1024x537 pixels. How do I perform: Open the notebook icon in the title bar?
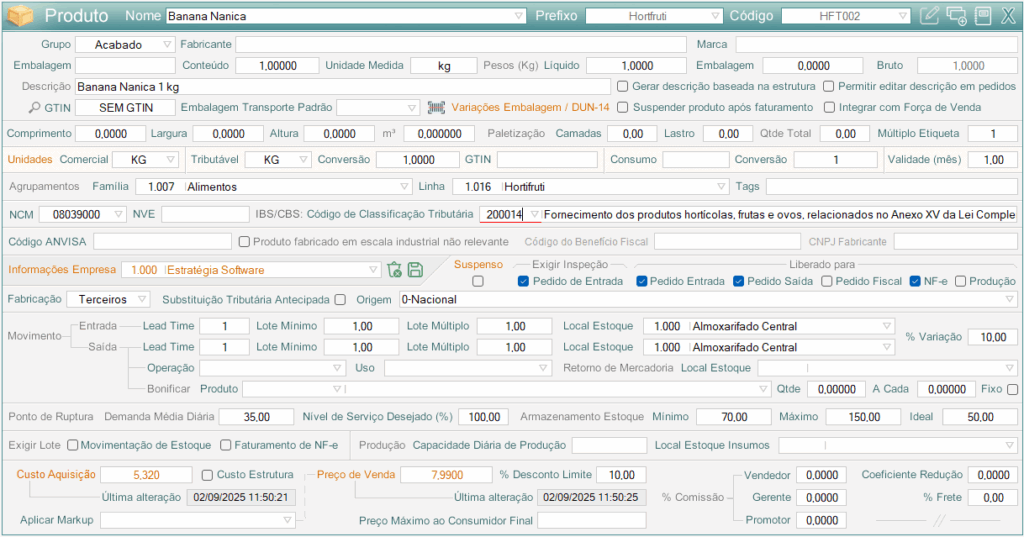[x=982, y=16]
